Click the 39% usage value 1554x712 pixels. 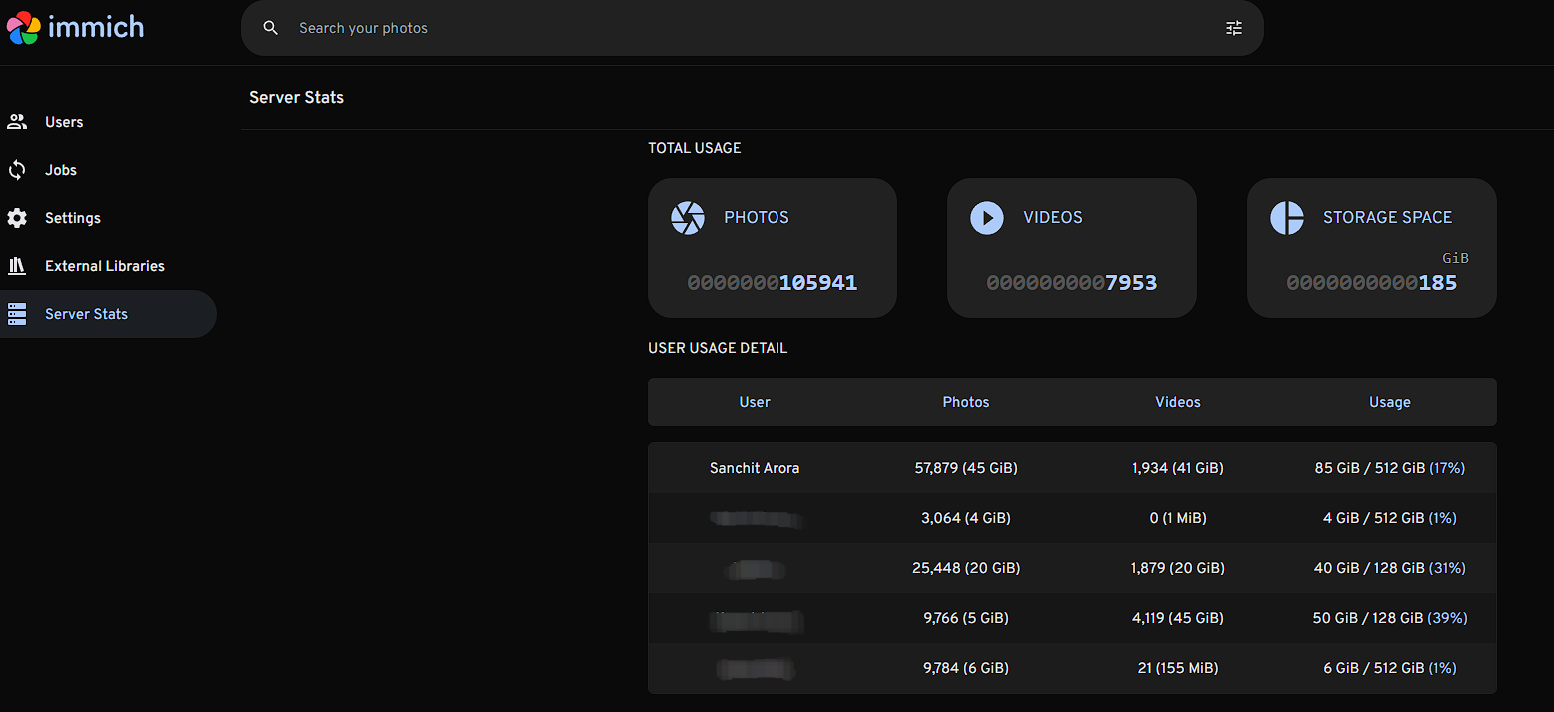[1447, 618]
